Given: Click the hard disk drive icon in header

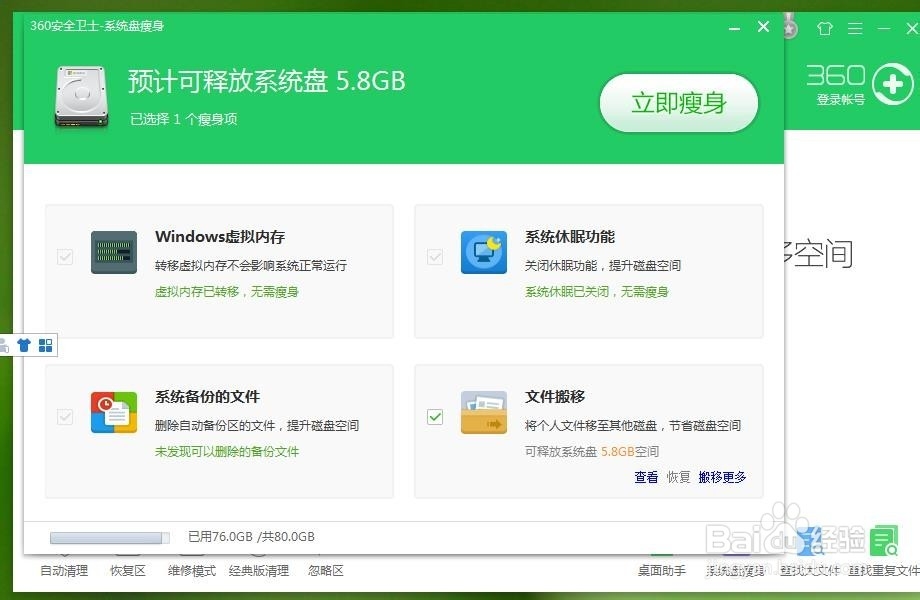Looking at the screenshot, I should click(x=82, y=97).
